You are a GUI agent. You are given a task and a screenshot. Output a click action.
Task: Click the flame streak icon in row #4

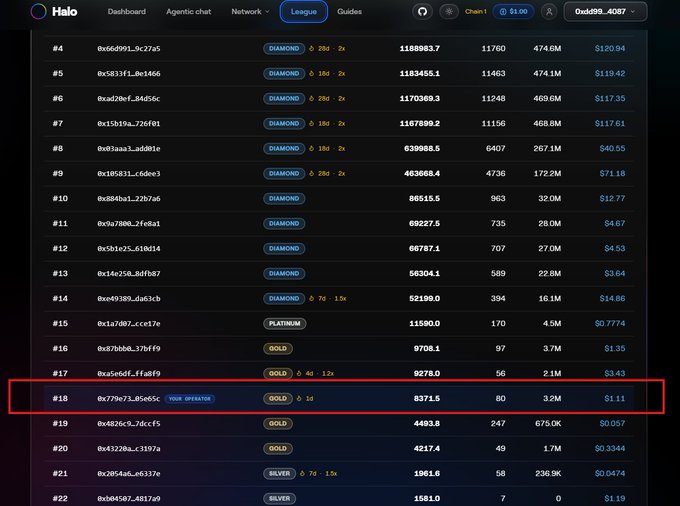[311, 49]
